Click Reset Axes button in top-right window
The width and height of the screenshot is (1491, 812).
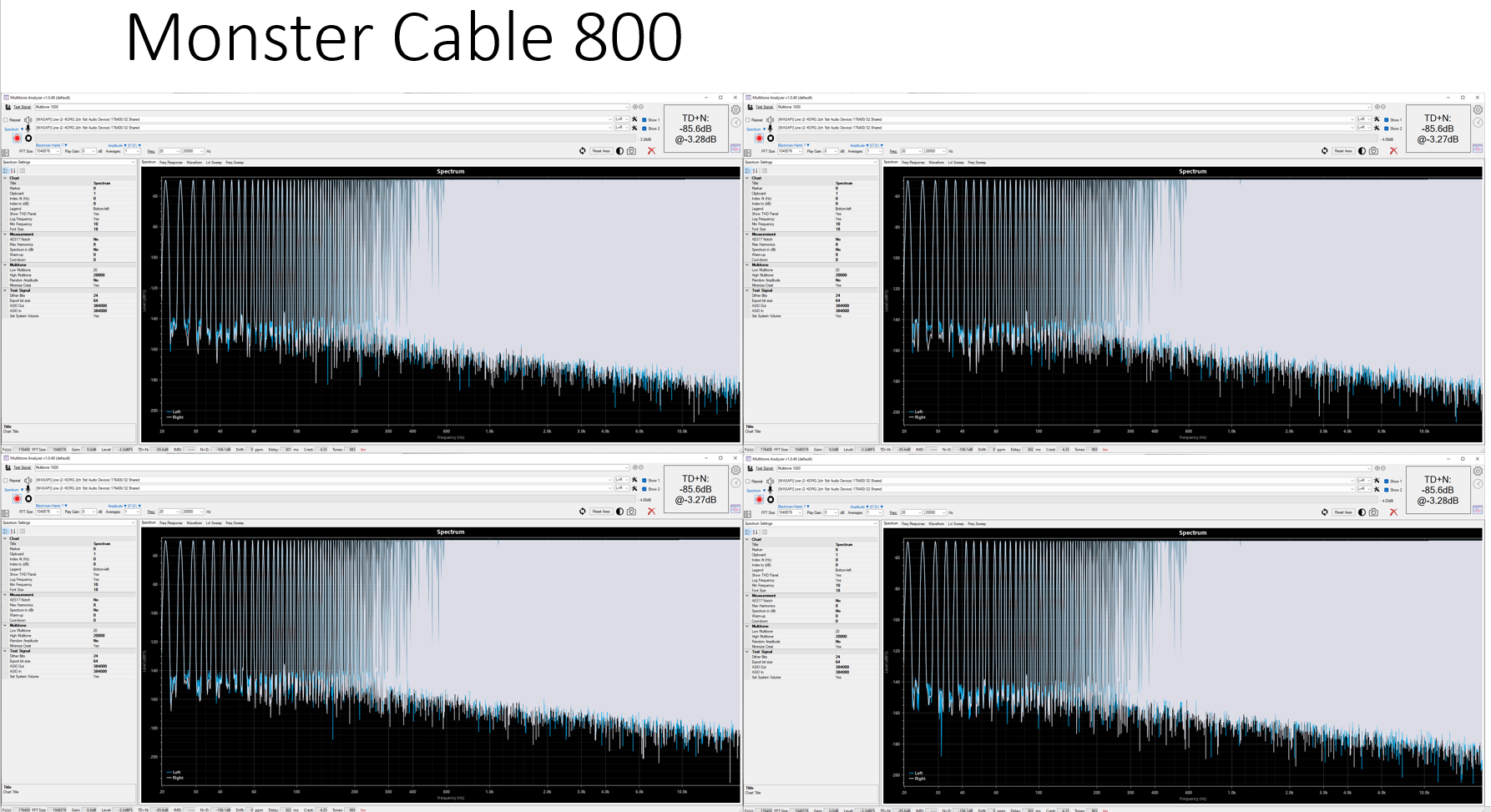[1343, 151]
